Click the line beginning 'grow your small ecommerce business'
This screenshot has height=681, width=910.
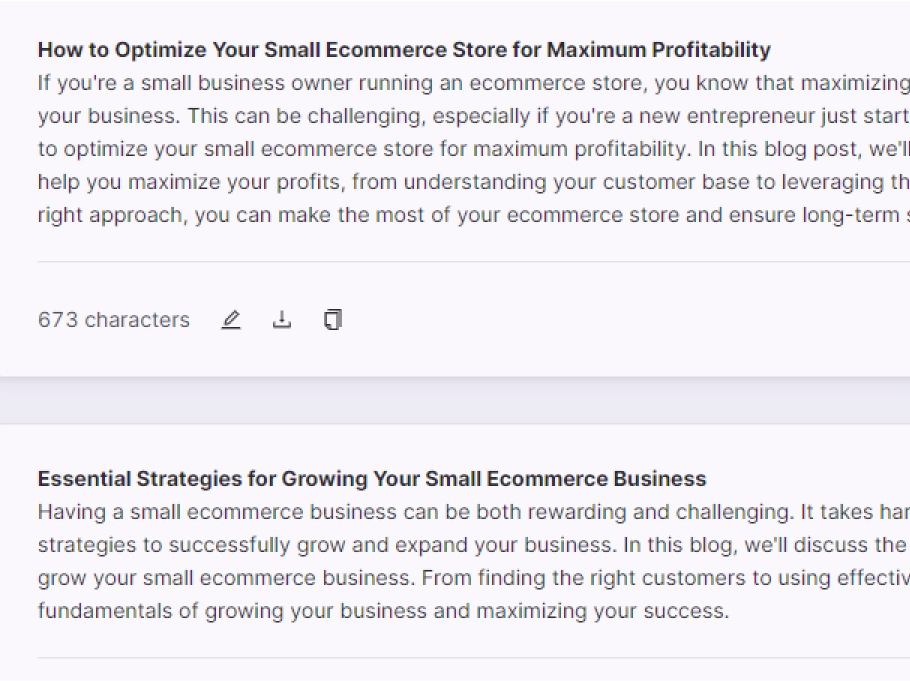[x=474, y=578]
